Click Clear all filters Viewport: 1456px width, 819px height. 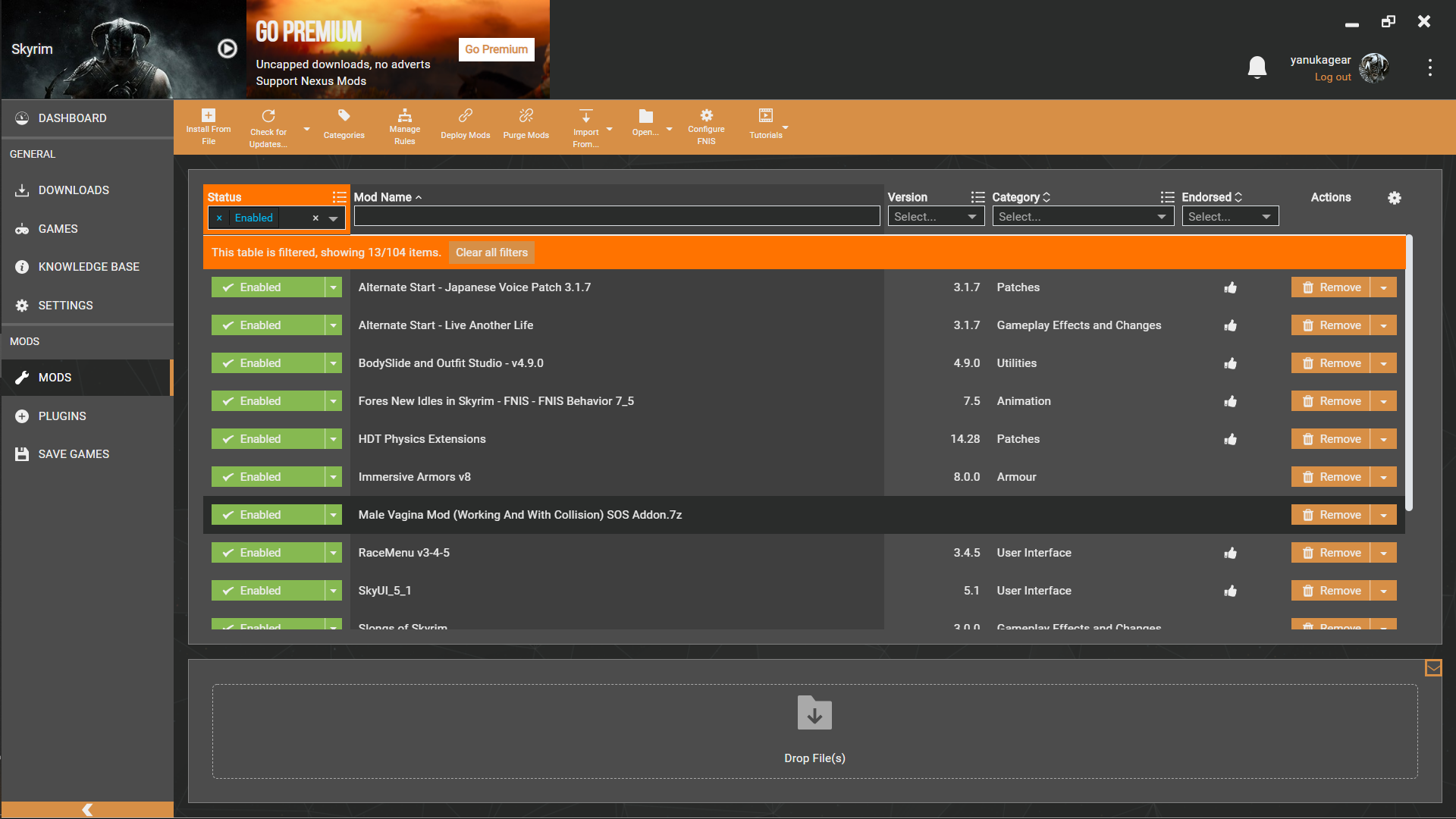(491, 253)
